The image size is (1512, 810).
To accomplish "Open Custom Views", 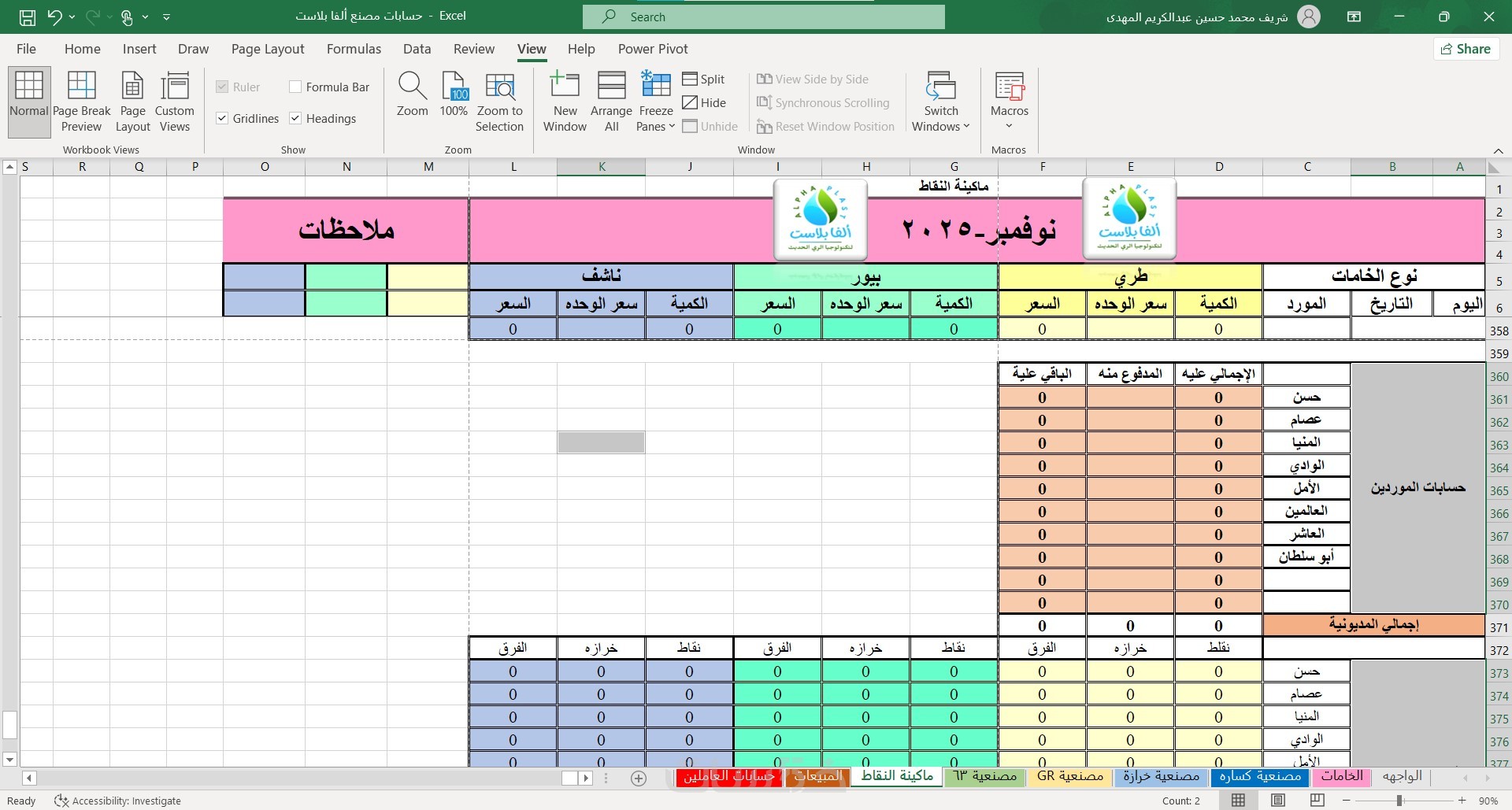I will 174,102.
